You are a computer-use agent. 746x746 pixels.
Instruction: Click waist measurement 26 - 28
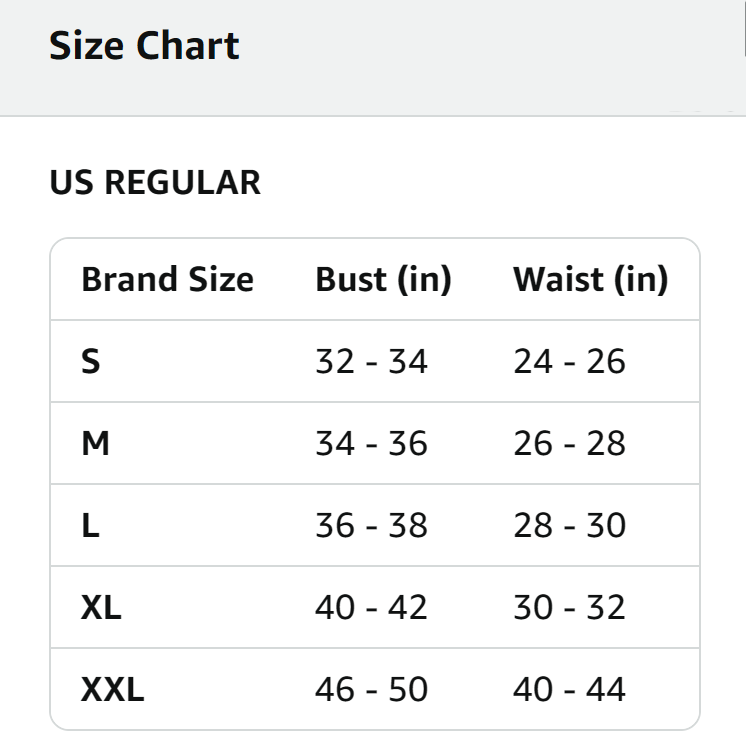(569, 443)
